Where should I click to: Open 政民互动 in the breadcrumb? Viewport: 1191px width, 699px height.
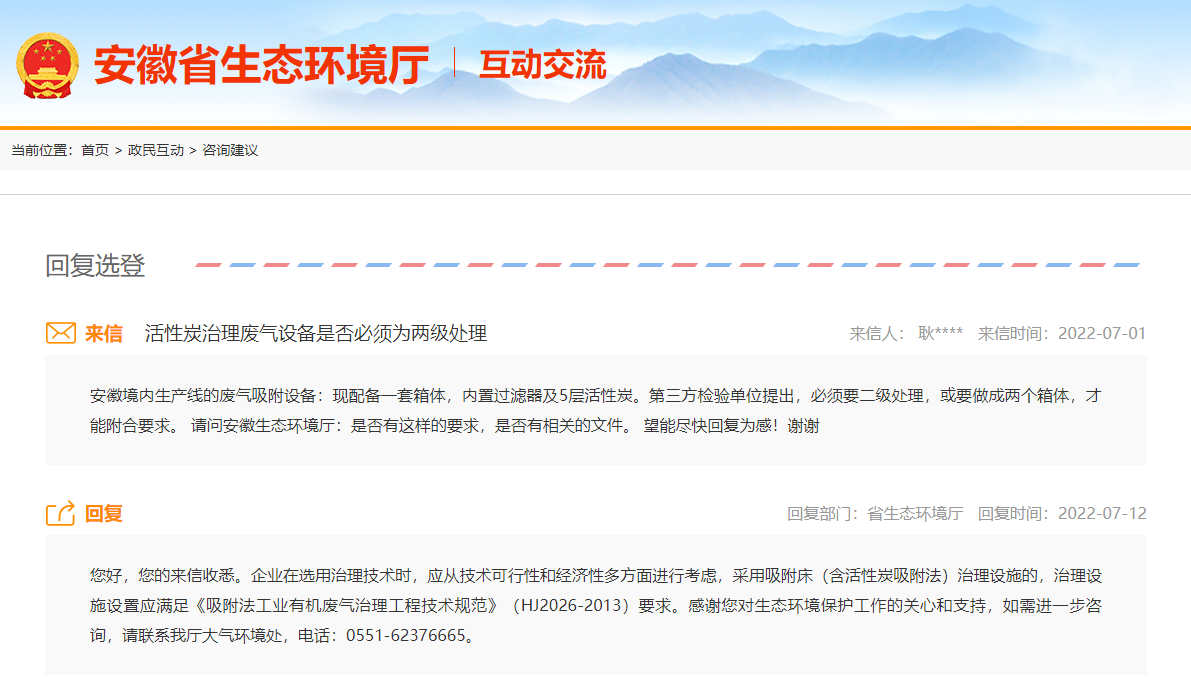coord(156,150)
